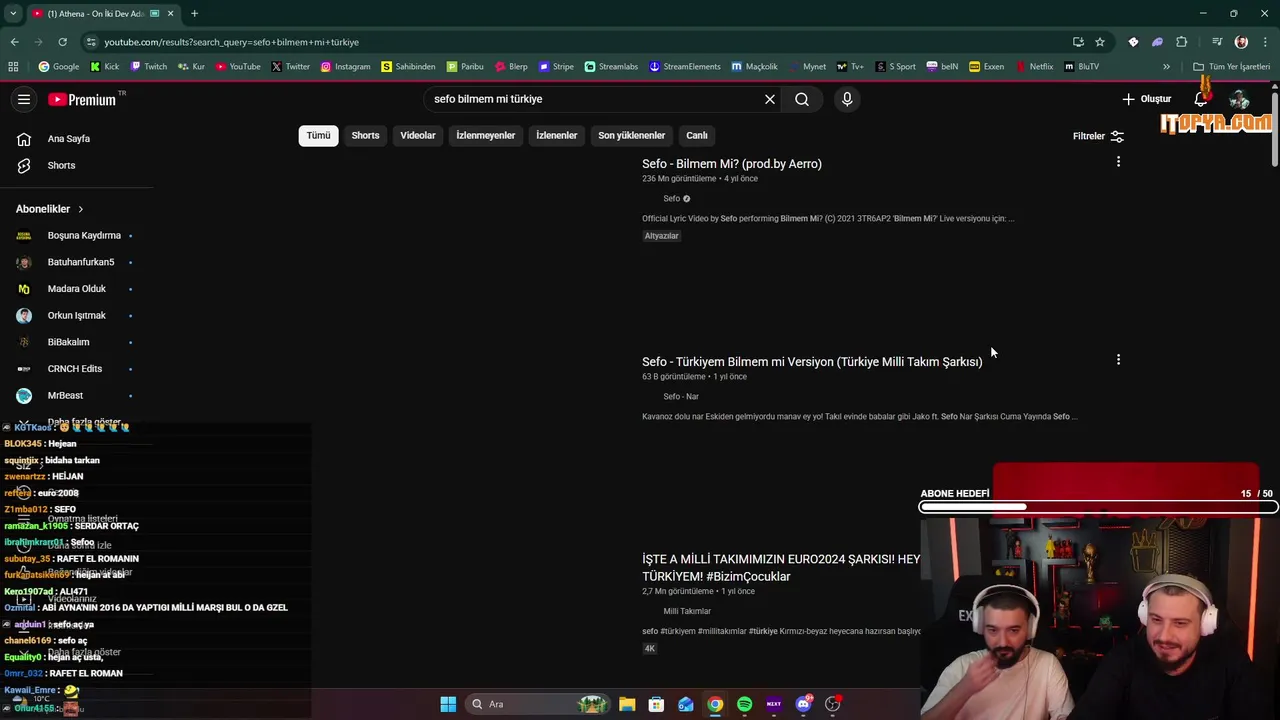Open the Streamlabs bookmark
This screenshot has height=720, width=1280.
[611, 66]
